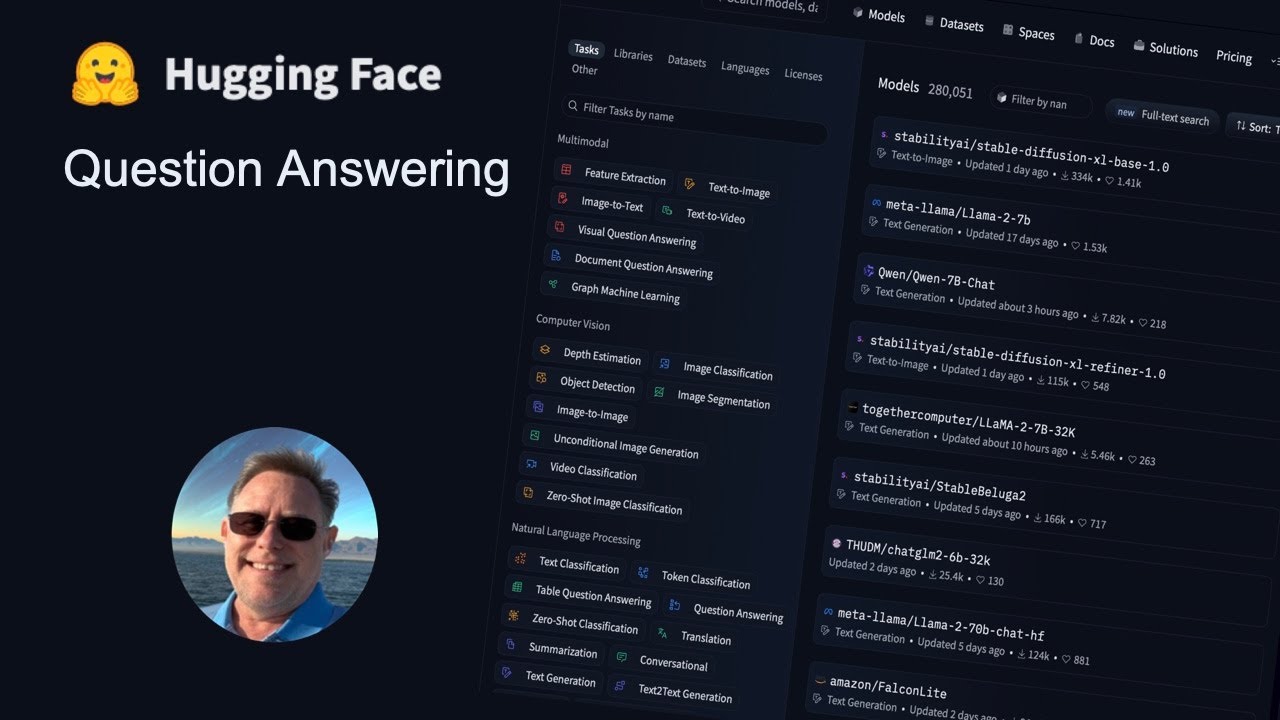This screenshot has width=1280, height=720.
Task: Switch to the Licenses filter tab
Action: coord(803,75)
